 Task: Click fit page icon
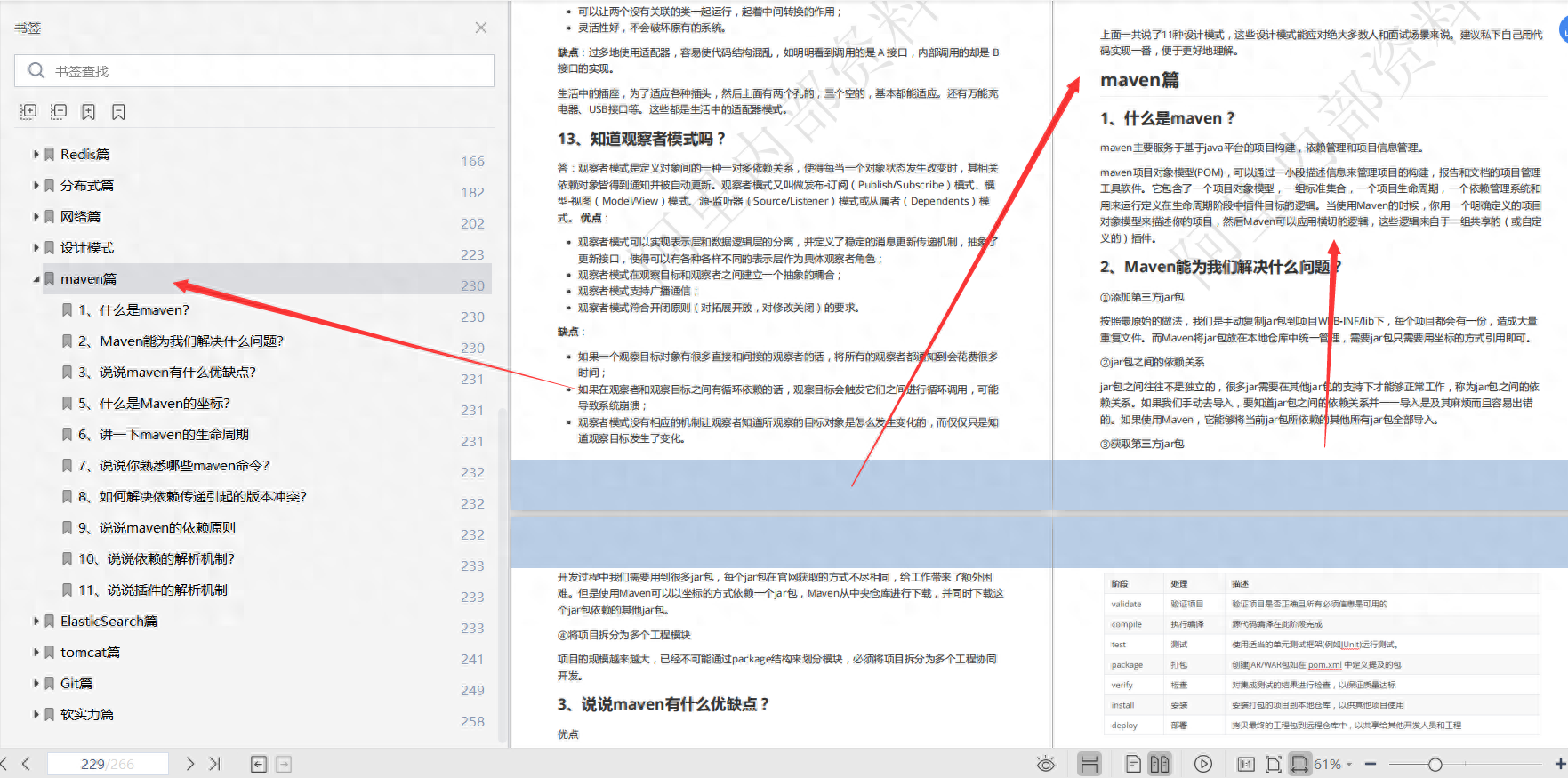[1273, 764]
